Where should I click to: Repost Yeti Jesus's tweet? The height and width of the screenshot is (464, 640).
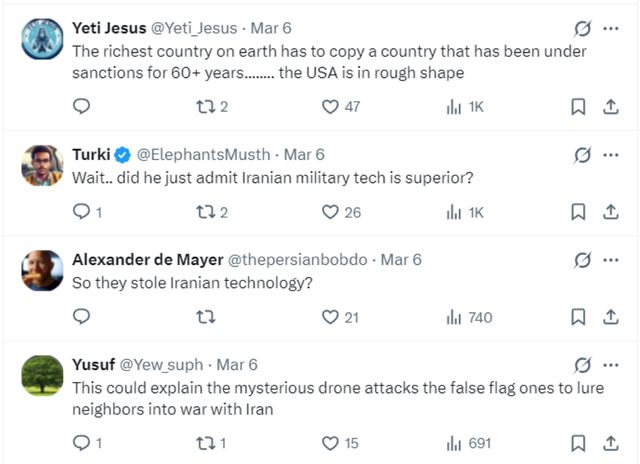pos(207,106)
